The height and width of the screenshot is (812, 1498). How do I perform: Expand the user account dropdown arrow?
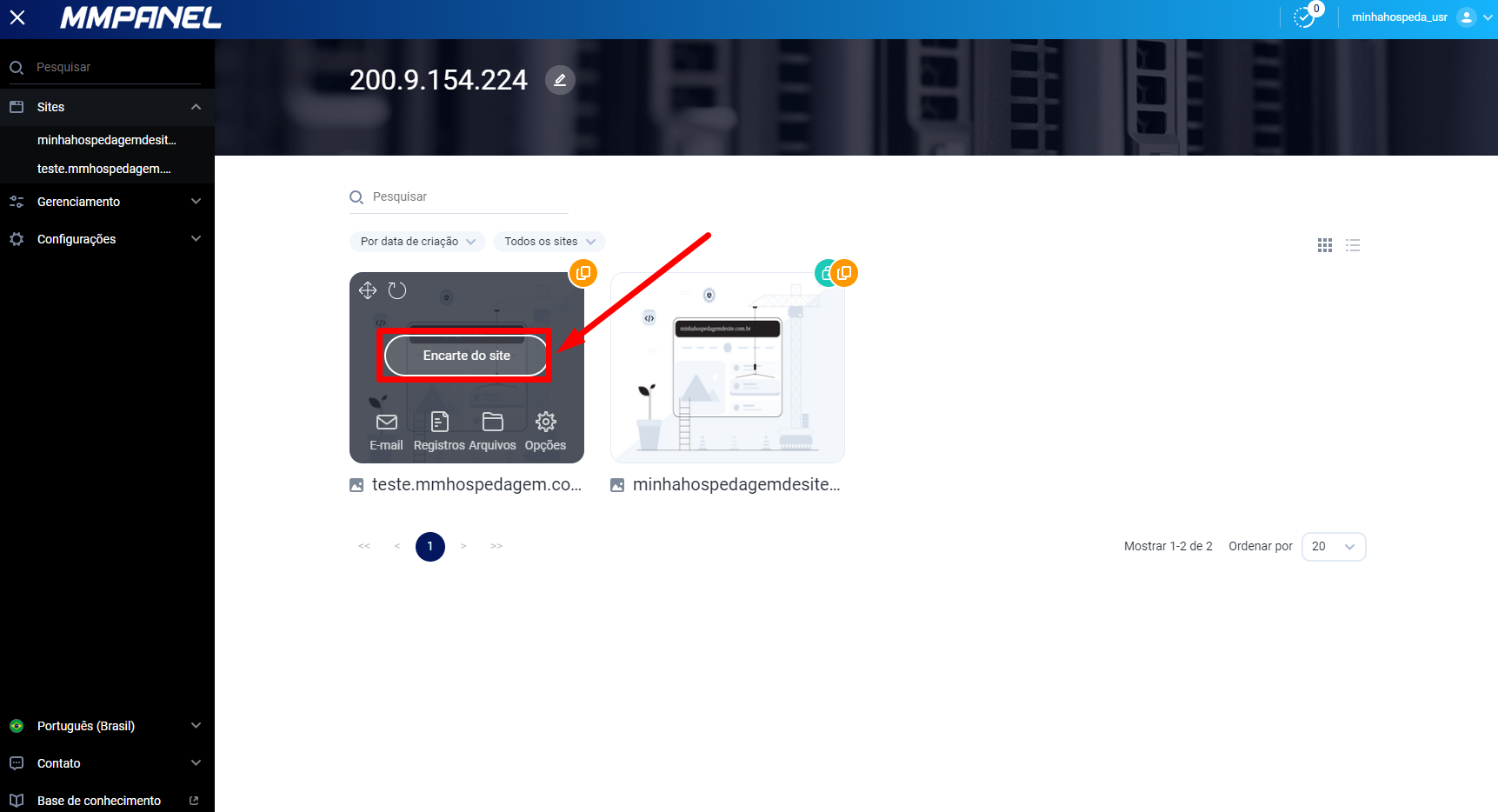coord(1488,17)
